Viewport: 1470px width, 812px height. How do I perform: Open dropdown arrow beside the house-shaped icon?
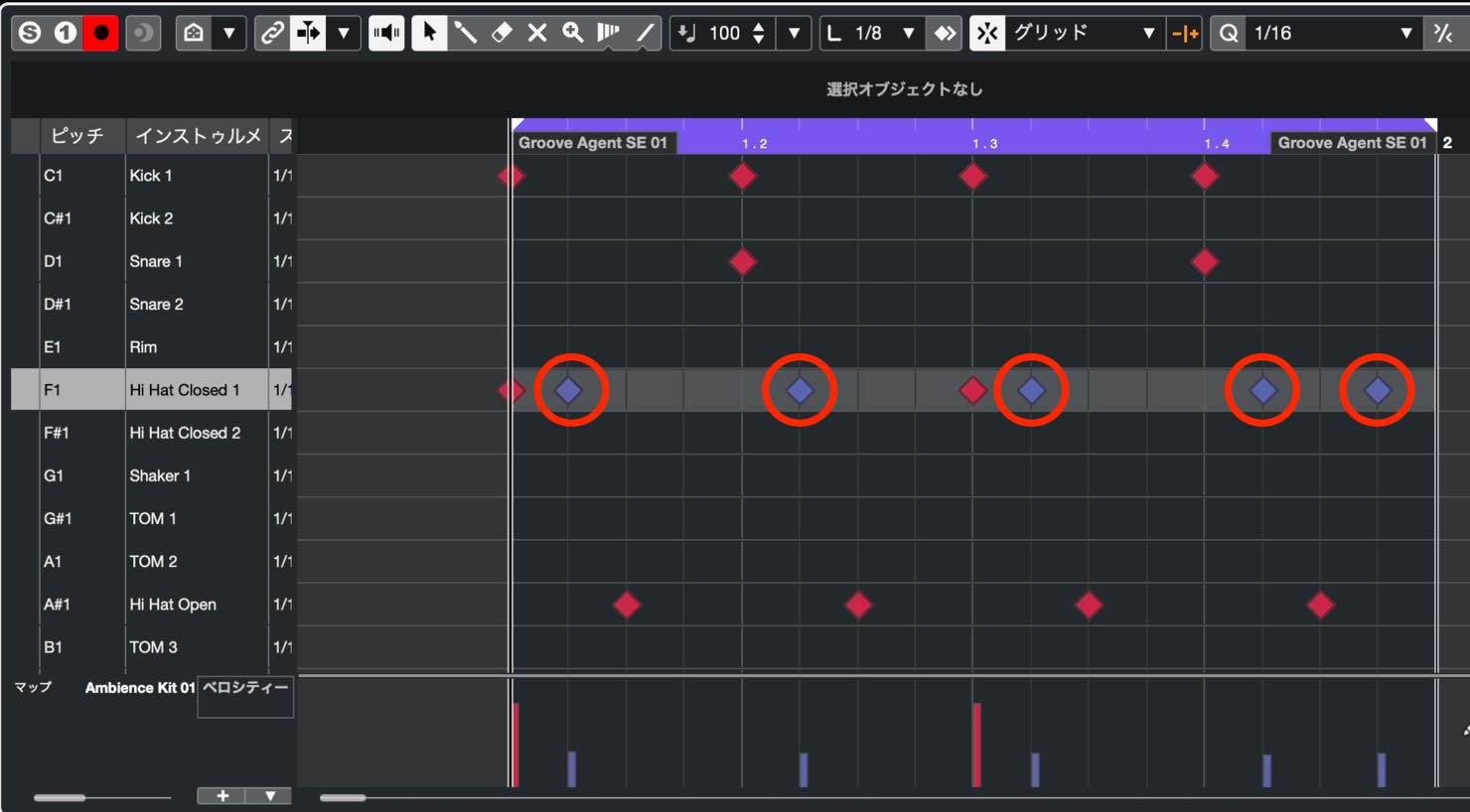[x=229, y=33]
